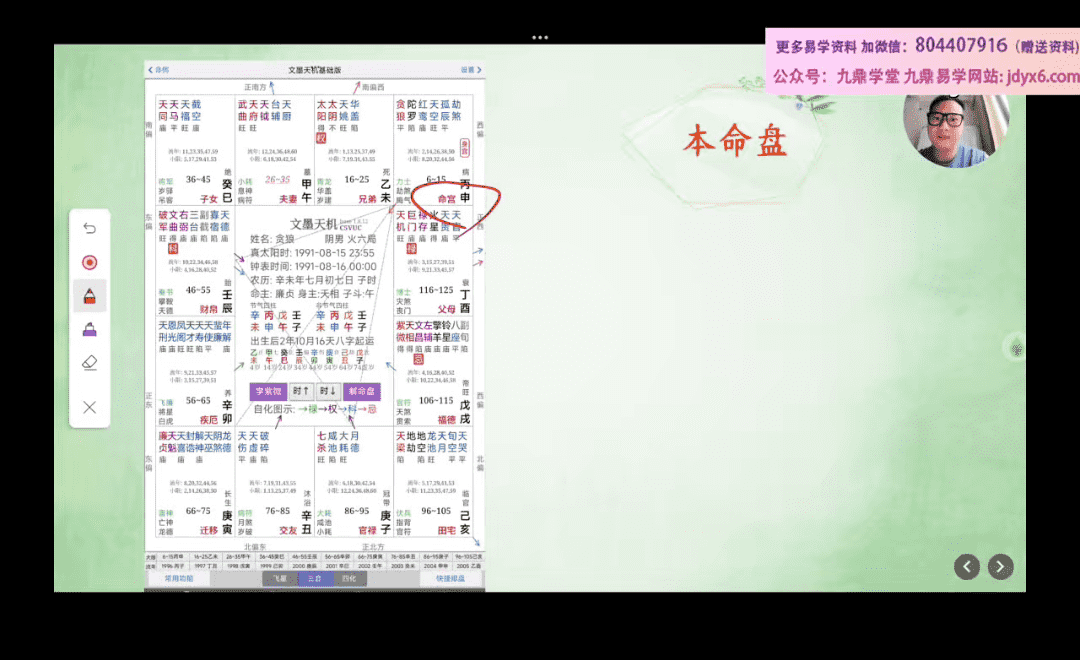Pick the eraser tool
1080x660 pixels.
(89, 363)
